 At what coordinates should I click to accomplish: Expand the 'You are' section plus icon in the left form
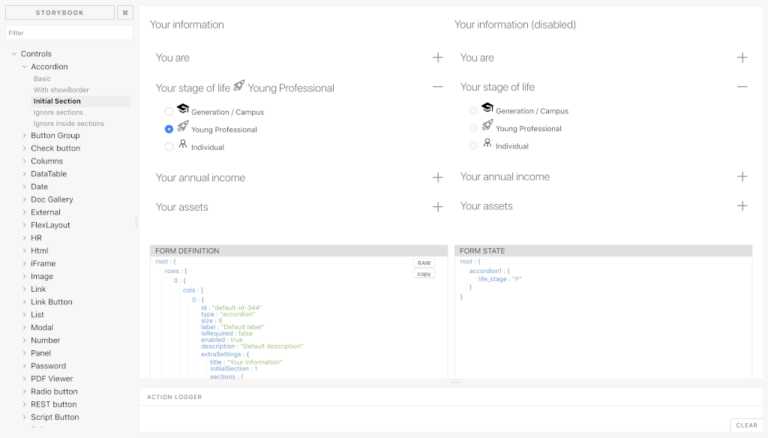tap(438, 58)
